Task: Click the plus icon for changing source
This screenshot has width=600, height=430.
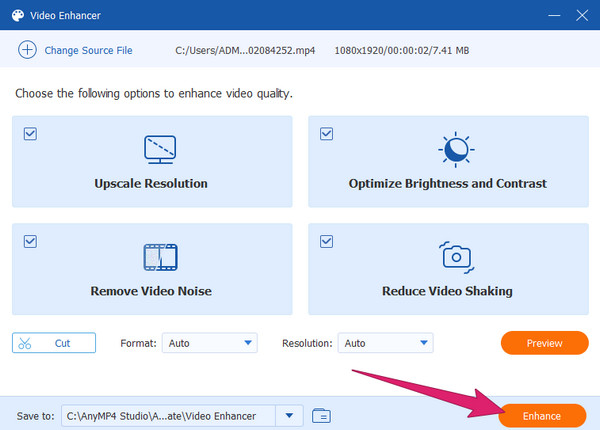Action: pos(27,50)
